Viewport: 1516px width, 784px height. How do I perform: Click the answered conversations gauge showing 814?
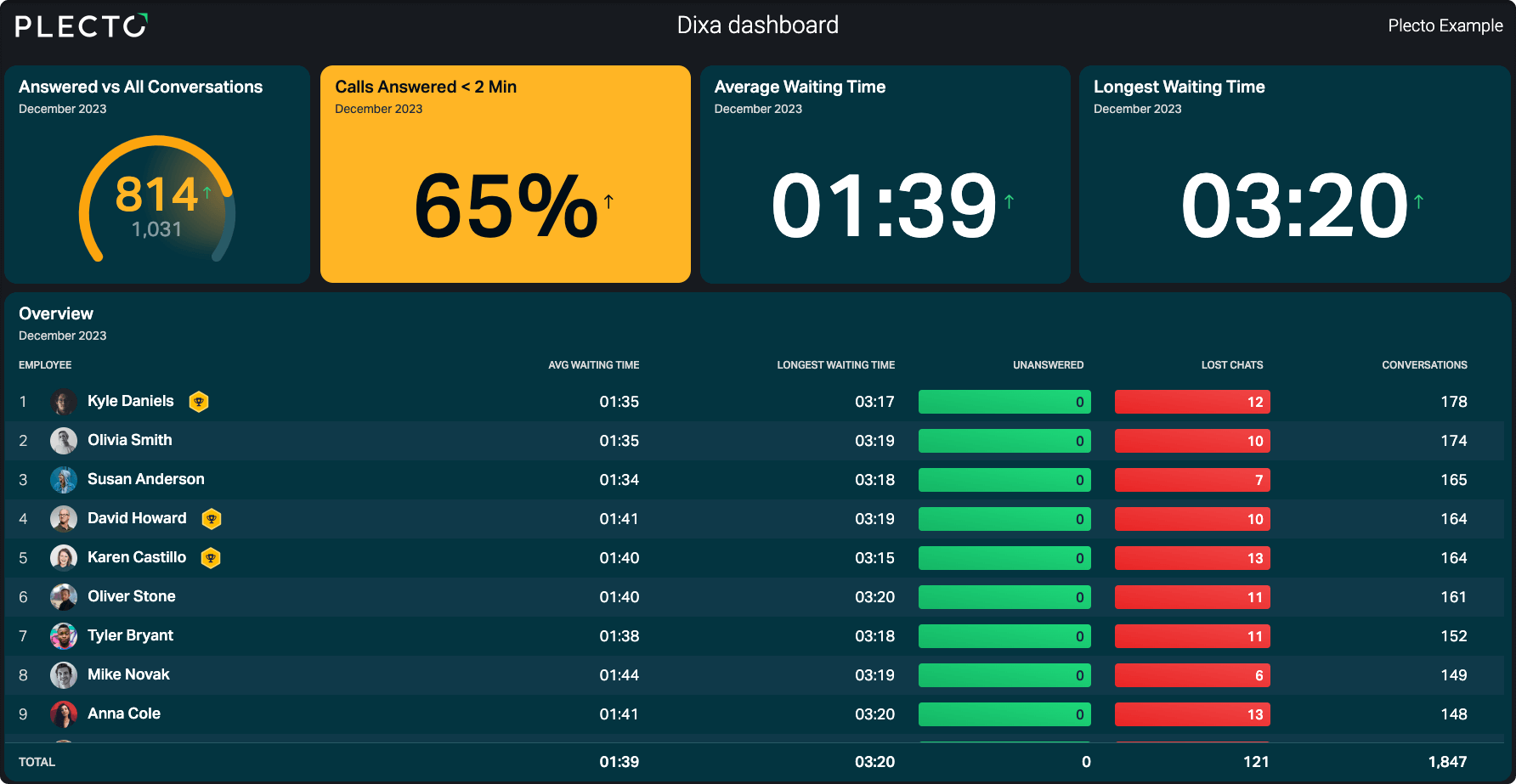(x=157, y=201)
